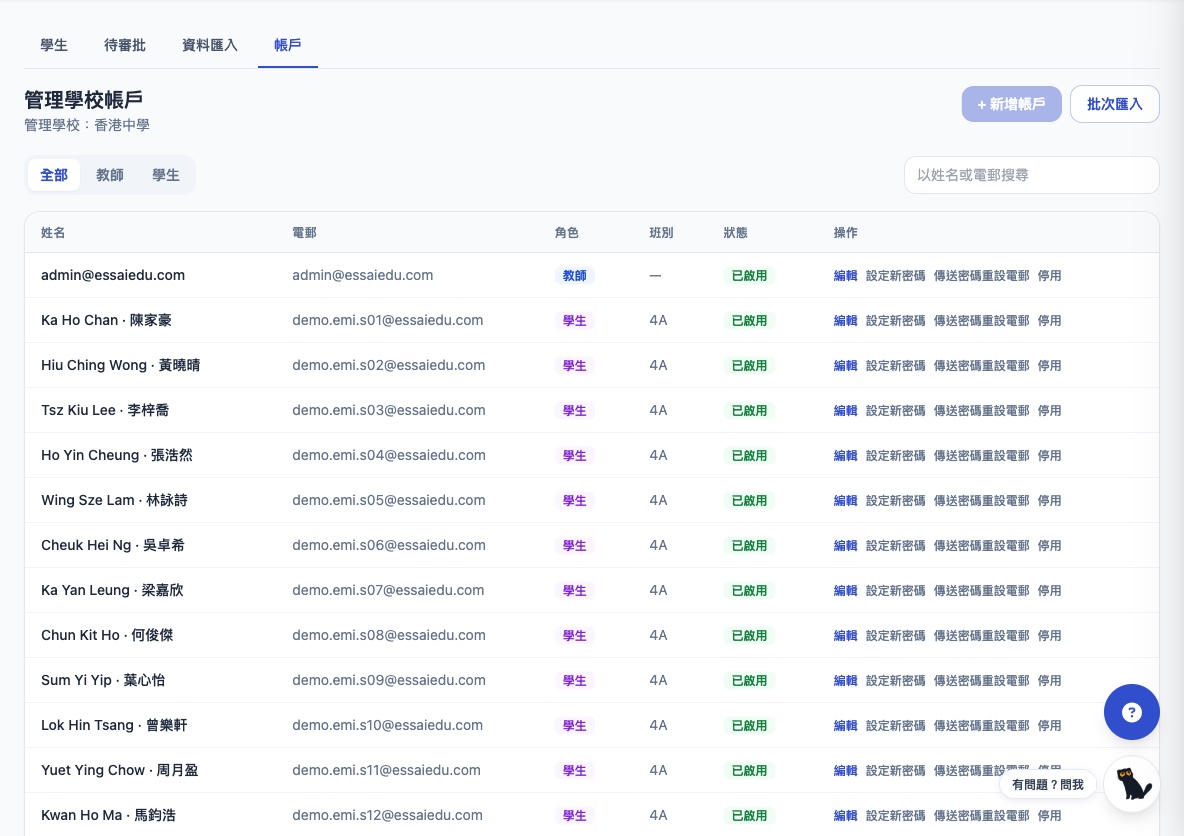Screen dimensions: 1184x836
Task: Send reset email to Sum Yi Yip
Action: point(982,680)
